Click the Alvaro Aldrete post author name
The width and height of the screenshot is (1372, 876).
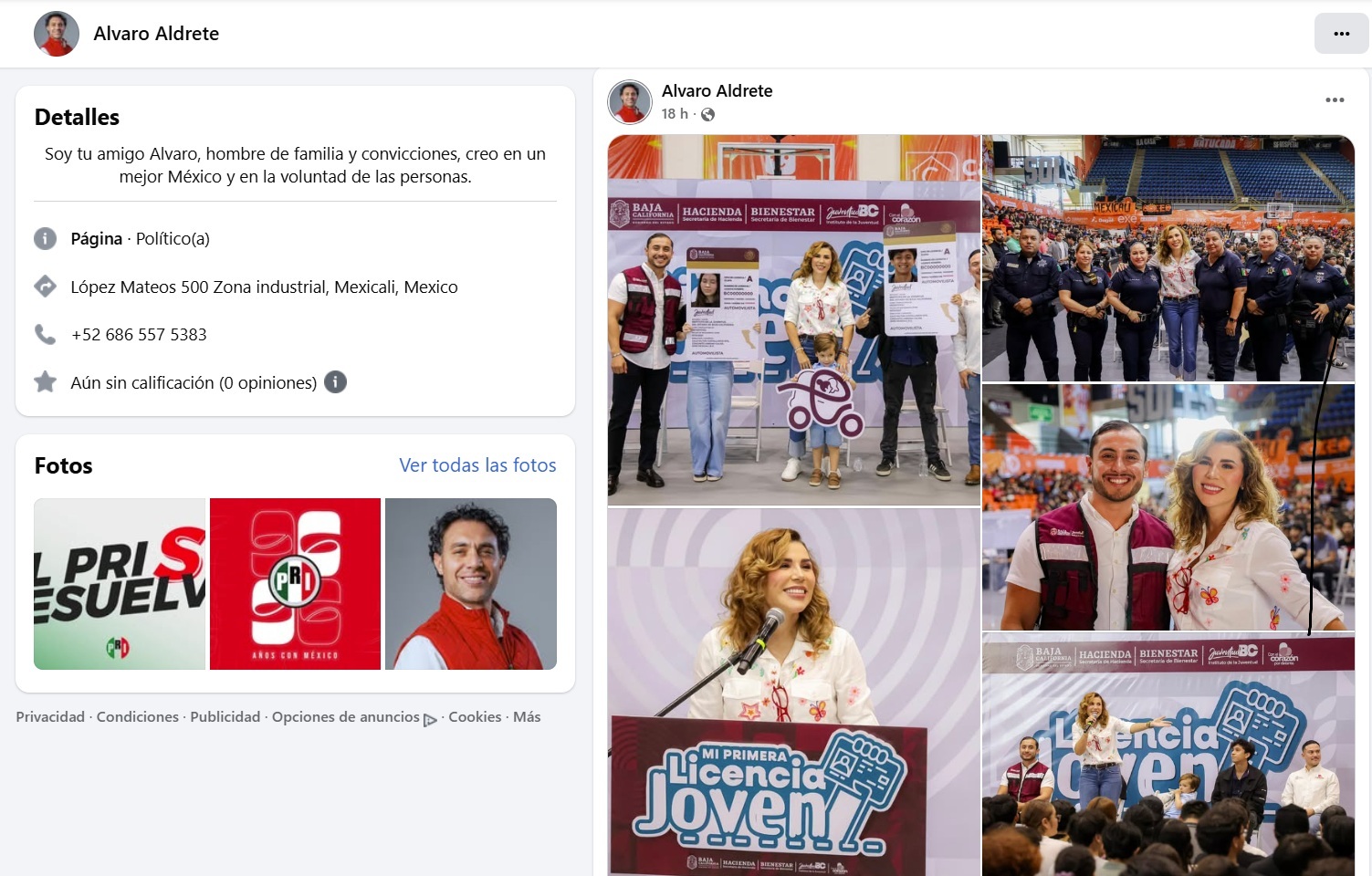(x=717, y=90)
